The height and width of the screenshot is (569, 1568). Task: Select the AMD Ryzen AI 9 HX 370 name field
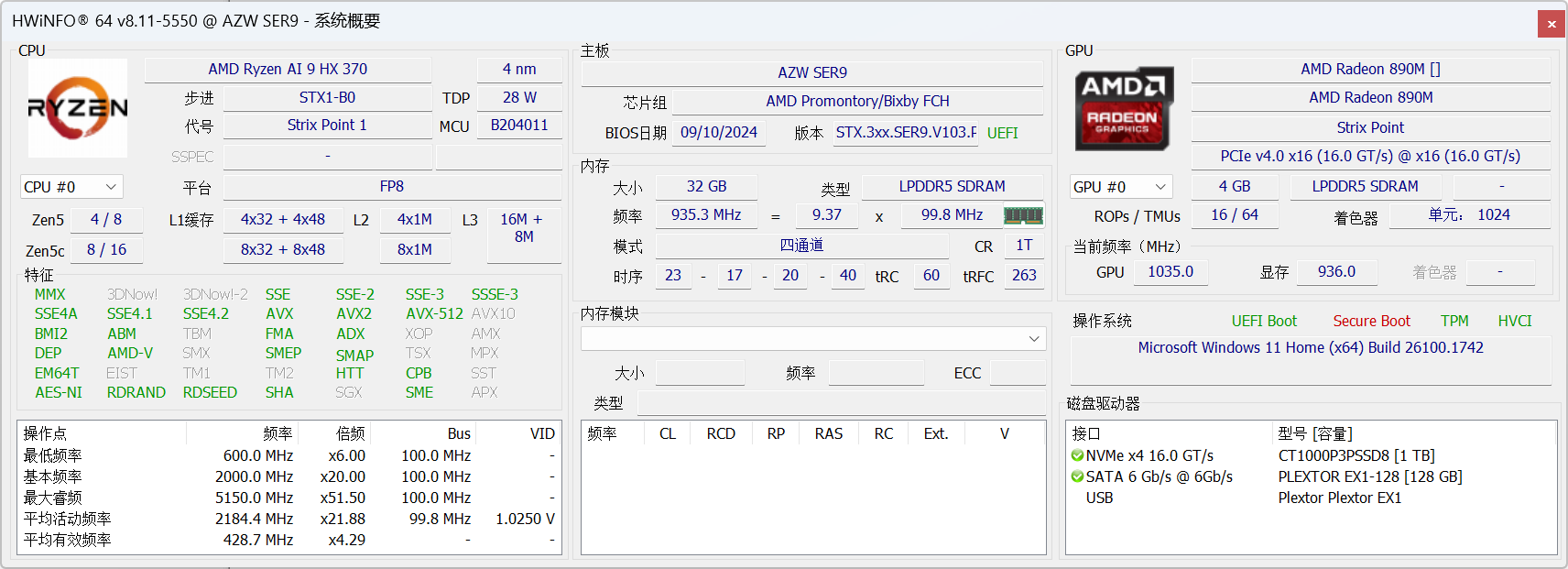click(x=288, y=70)
